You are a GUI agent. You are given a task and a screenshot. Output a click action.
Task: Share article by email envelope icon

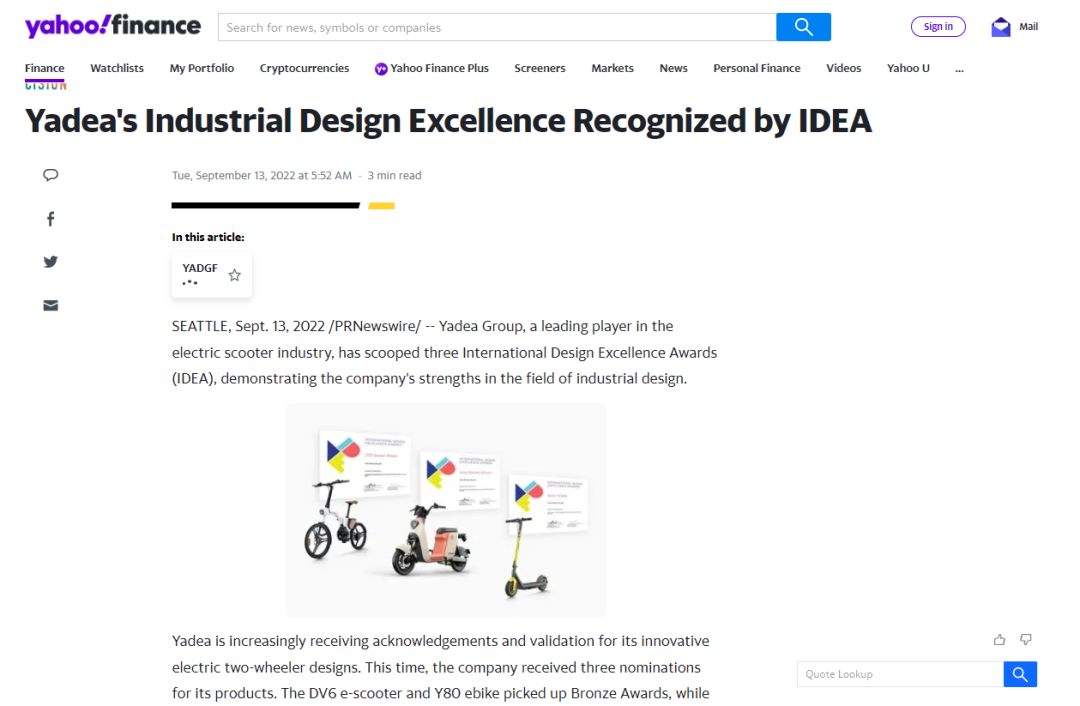(x=51, y=305)
